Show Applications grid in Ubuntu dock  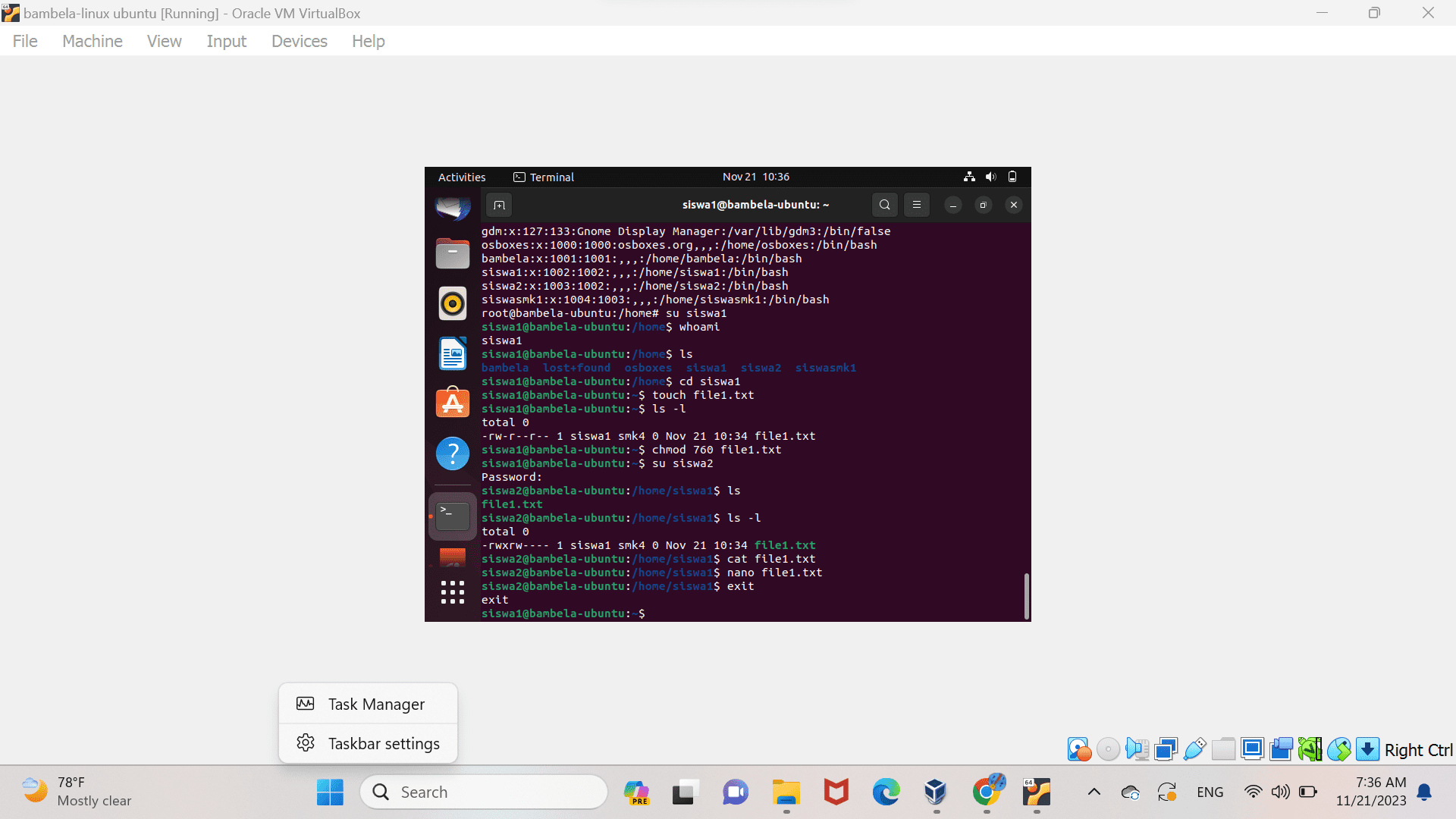(x=453, y=591)
